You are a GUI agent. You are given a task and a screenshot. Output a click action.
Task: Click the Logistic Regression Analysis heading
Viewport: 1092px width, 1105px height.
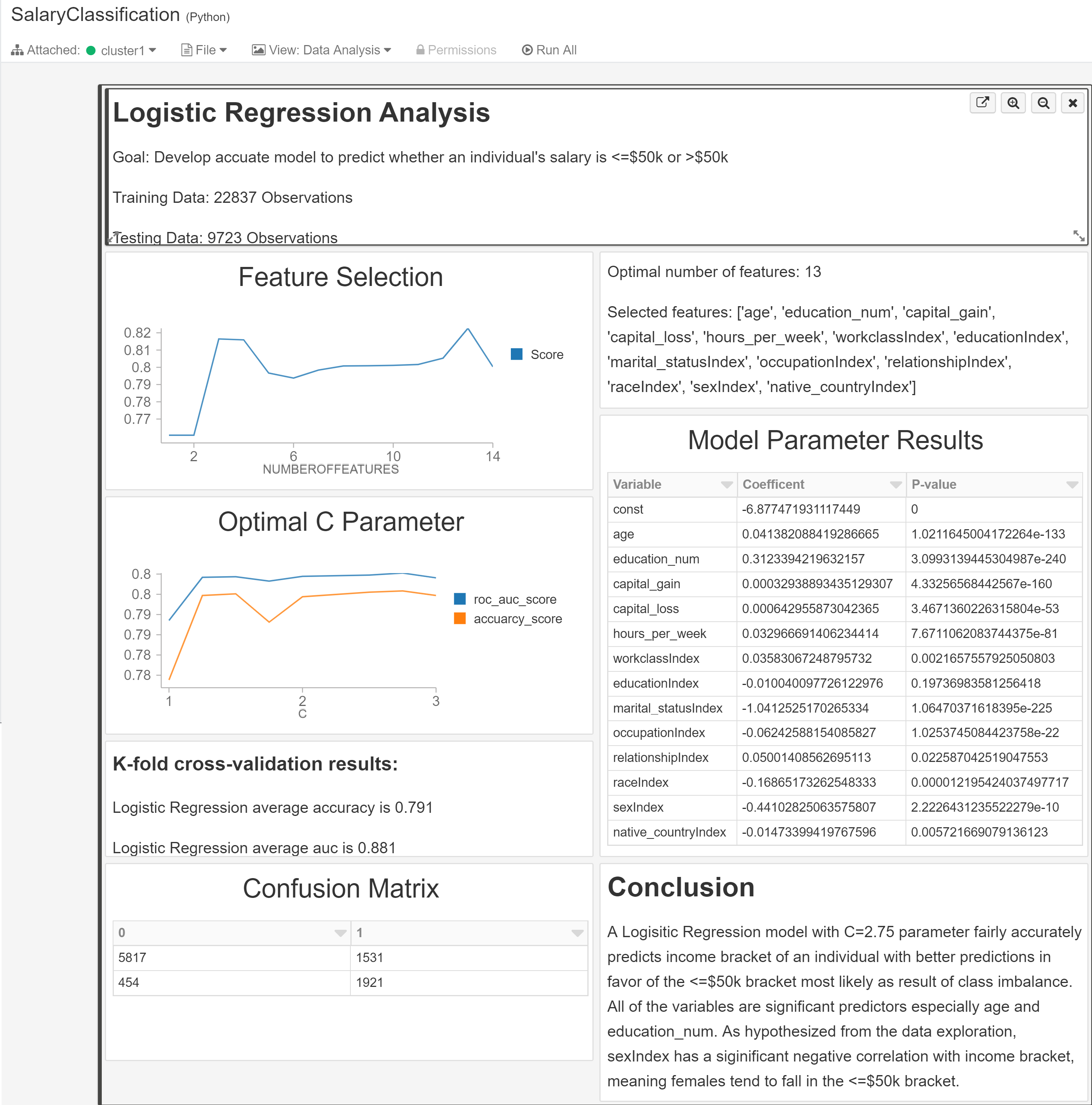coord(301,112)
